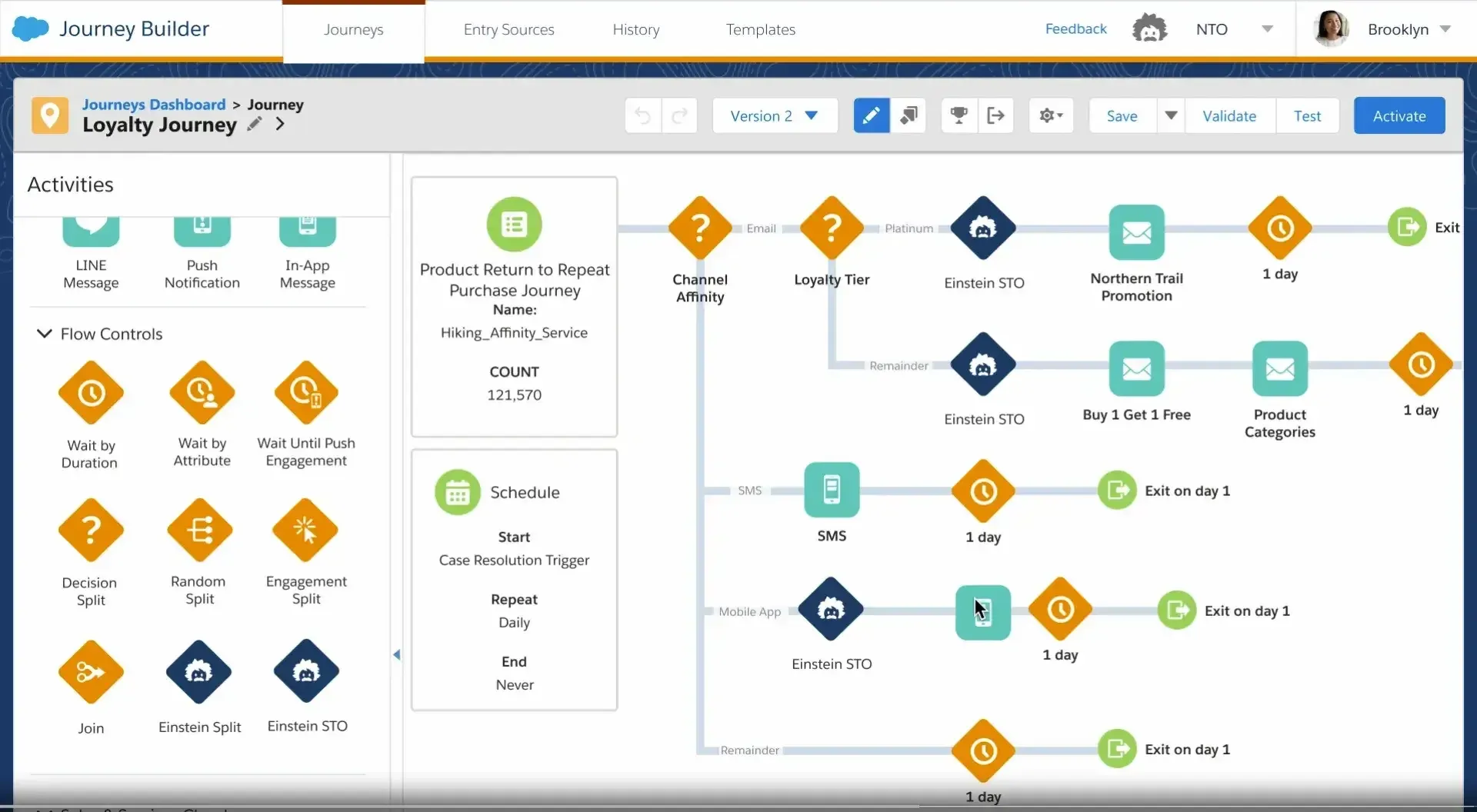Open the Schedule calendar icon
The height and width of the screenshot is (812, 1477).
pyautogui.click(x=458, y=492)
